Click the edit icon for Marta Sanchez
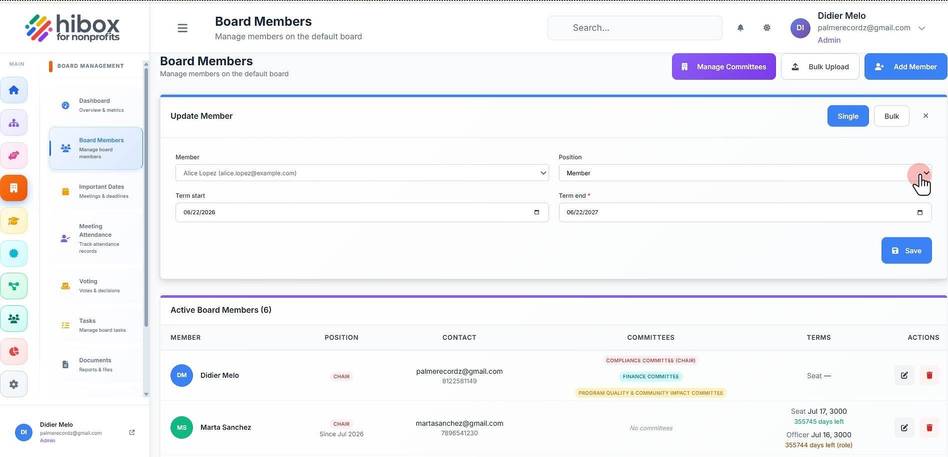 904,427
